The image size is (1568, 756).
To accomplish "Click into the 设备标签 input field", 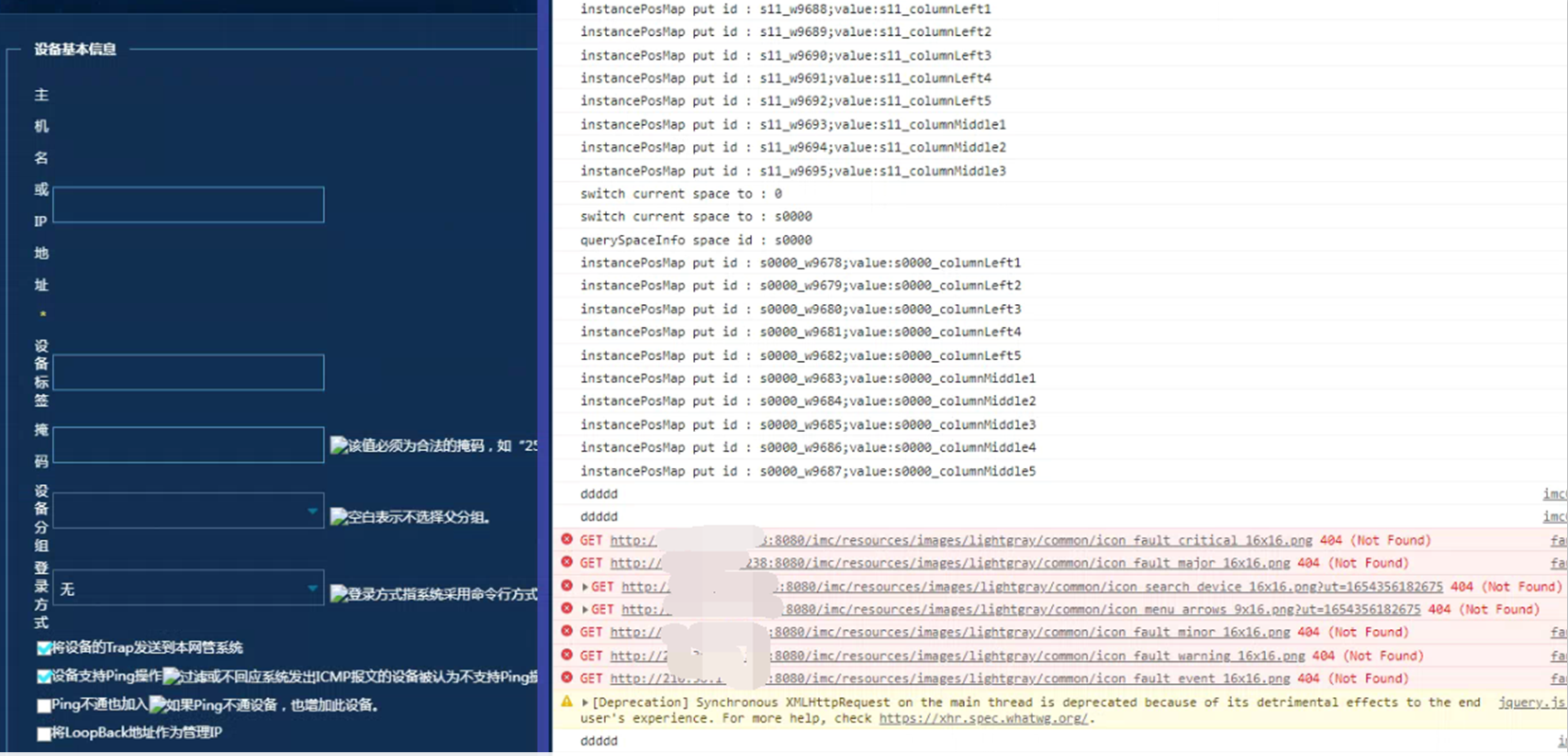I will click(x=188, y=372).
